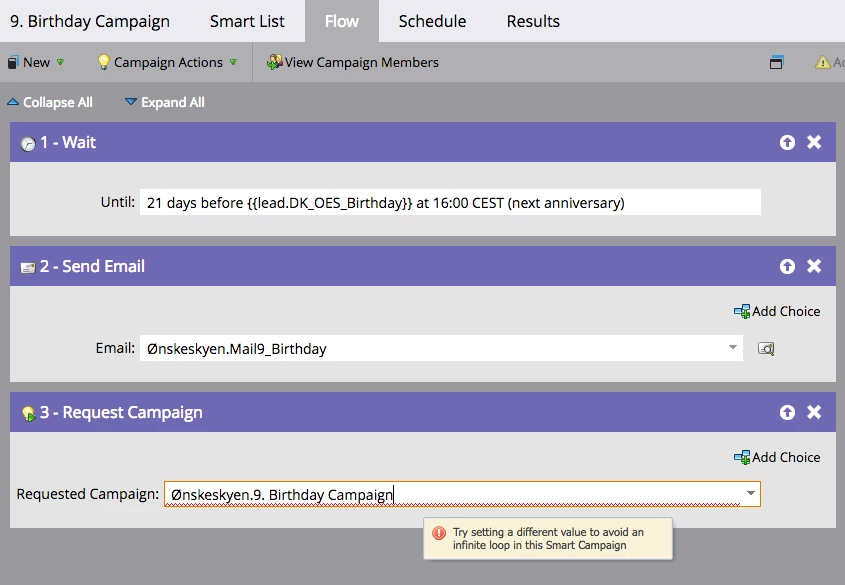The height and width of the screenshot is (585, 845).
Task: Switch to the Smart List tab
Action: pyautogui.click(x=247, y=21)
